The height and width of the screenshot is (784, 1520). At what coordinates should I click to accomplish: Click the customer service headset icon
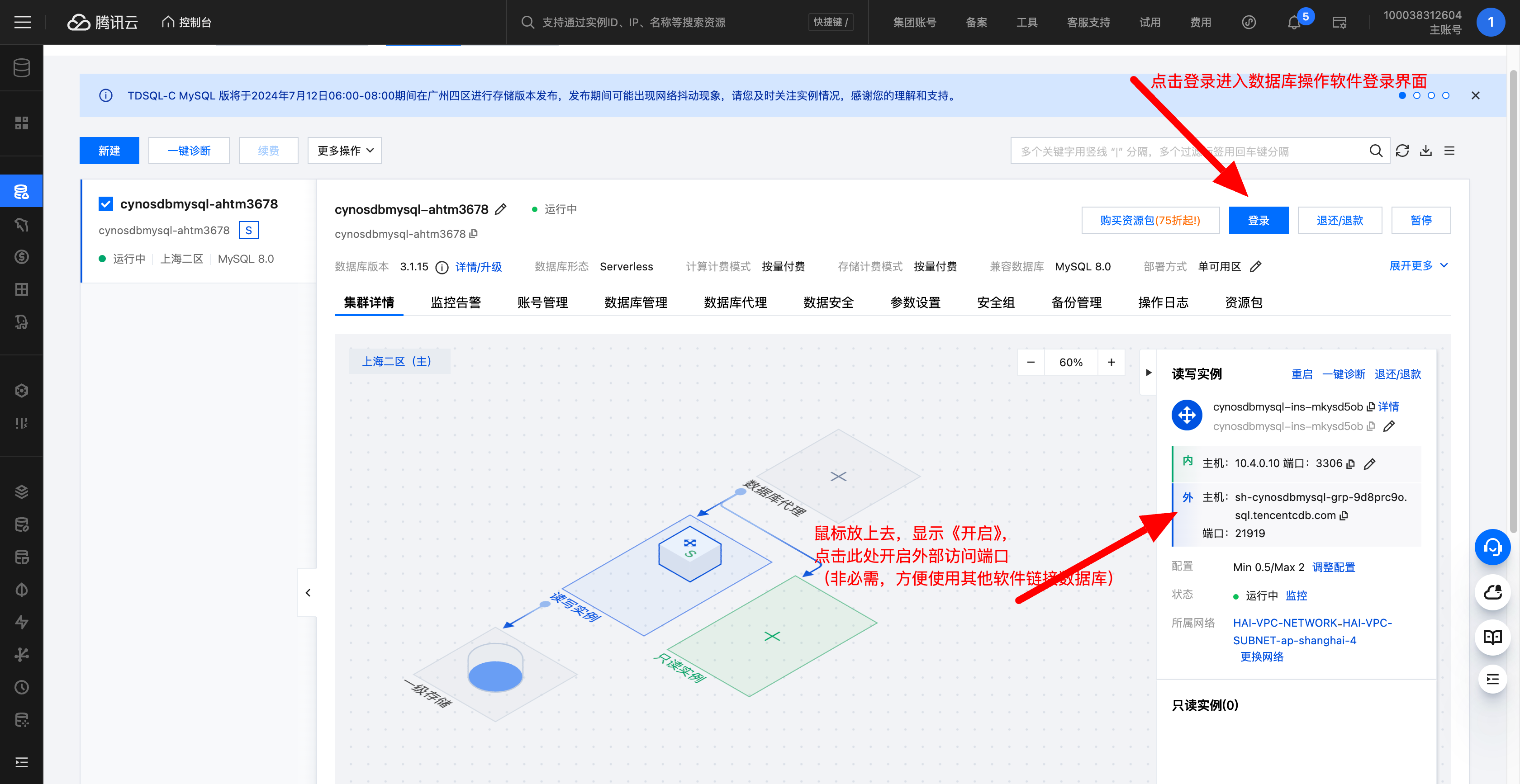point(1492,547)
